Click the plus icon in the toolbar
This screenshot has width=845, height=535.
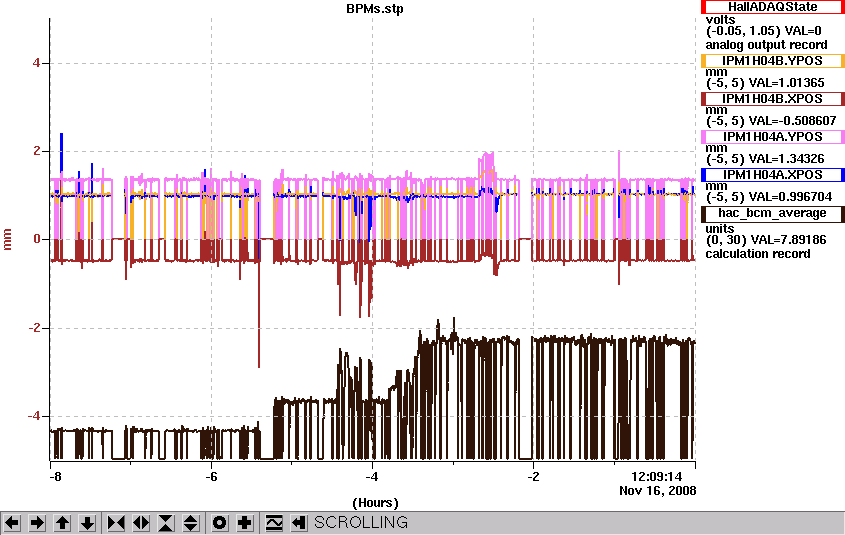pyautogui.click(x=245, y=523)
